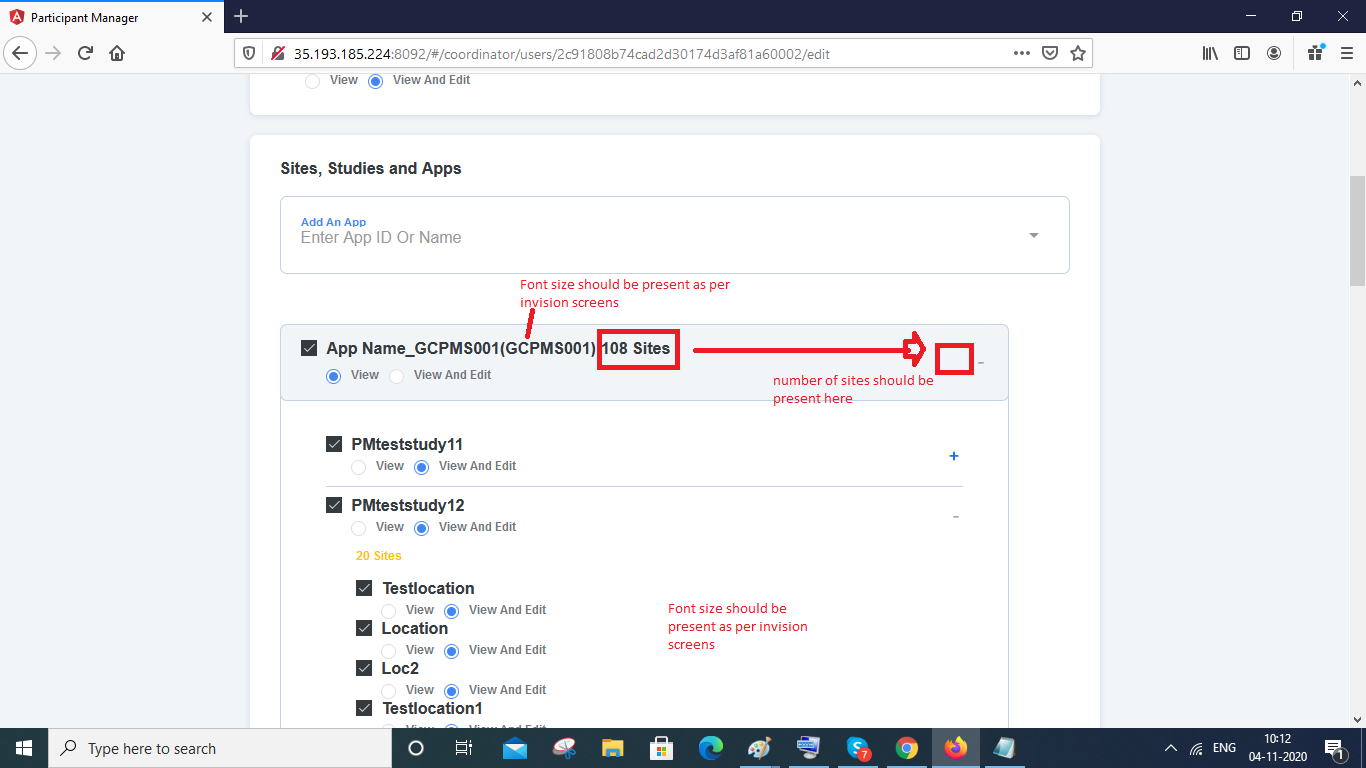The image size is (1366, 768).
Task: Open a new browser tab
Action: point(241,16)
